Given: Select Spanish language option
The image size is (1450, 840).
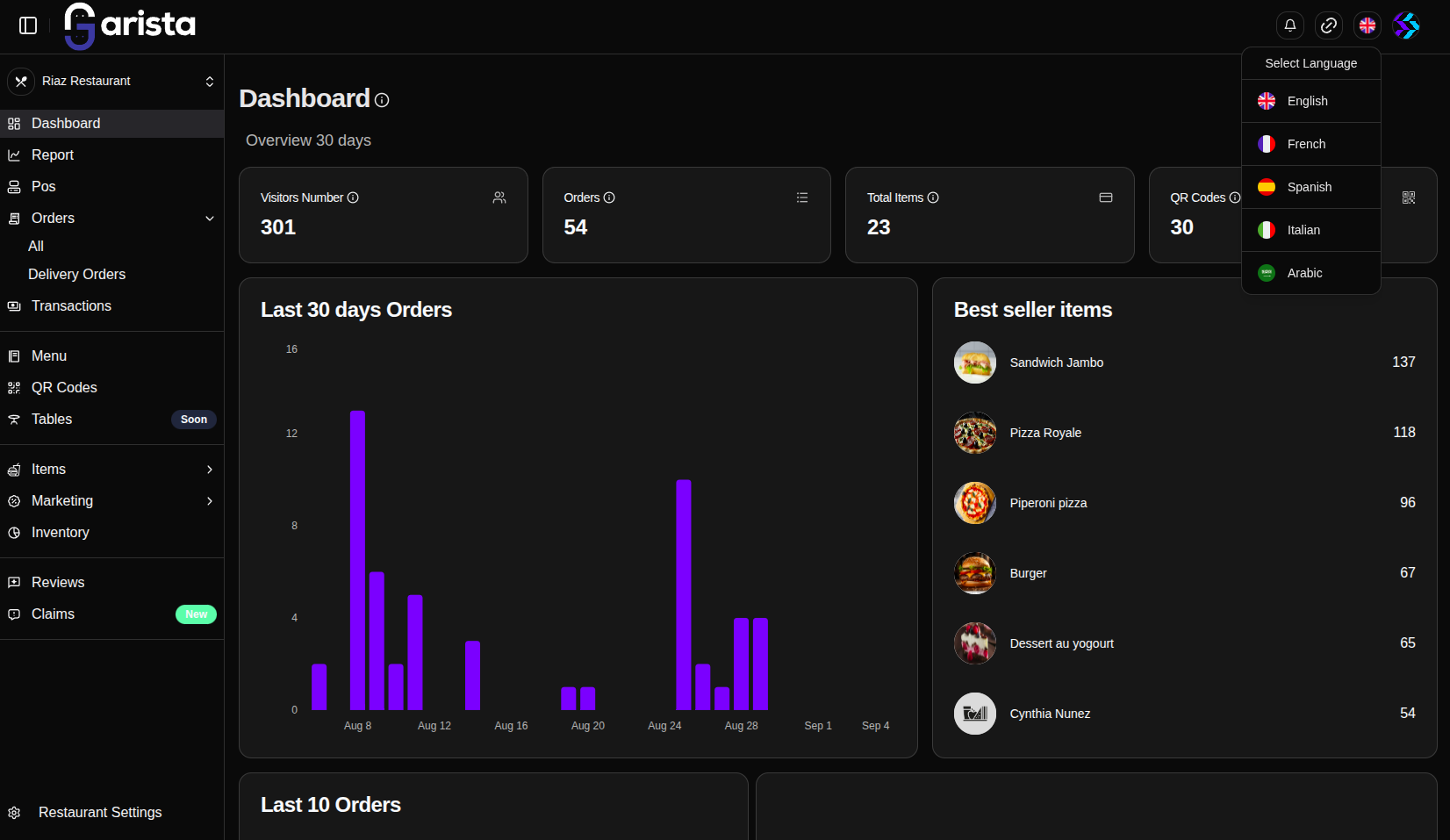Looking at the screenshot, I should point(1310,187).
